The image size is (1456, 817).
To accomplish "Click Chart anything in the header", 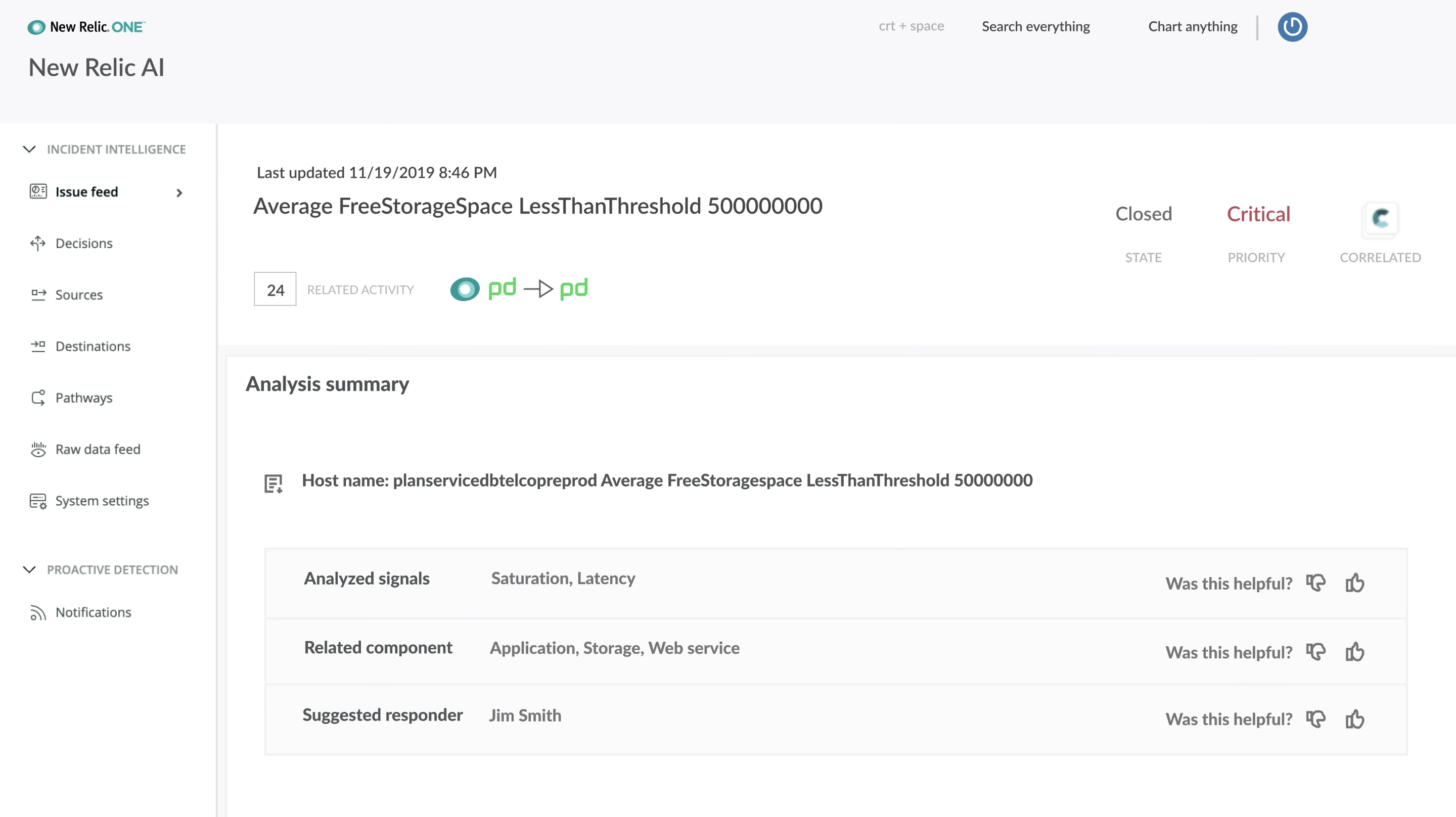I will point(1193,27).
